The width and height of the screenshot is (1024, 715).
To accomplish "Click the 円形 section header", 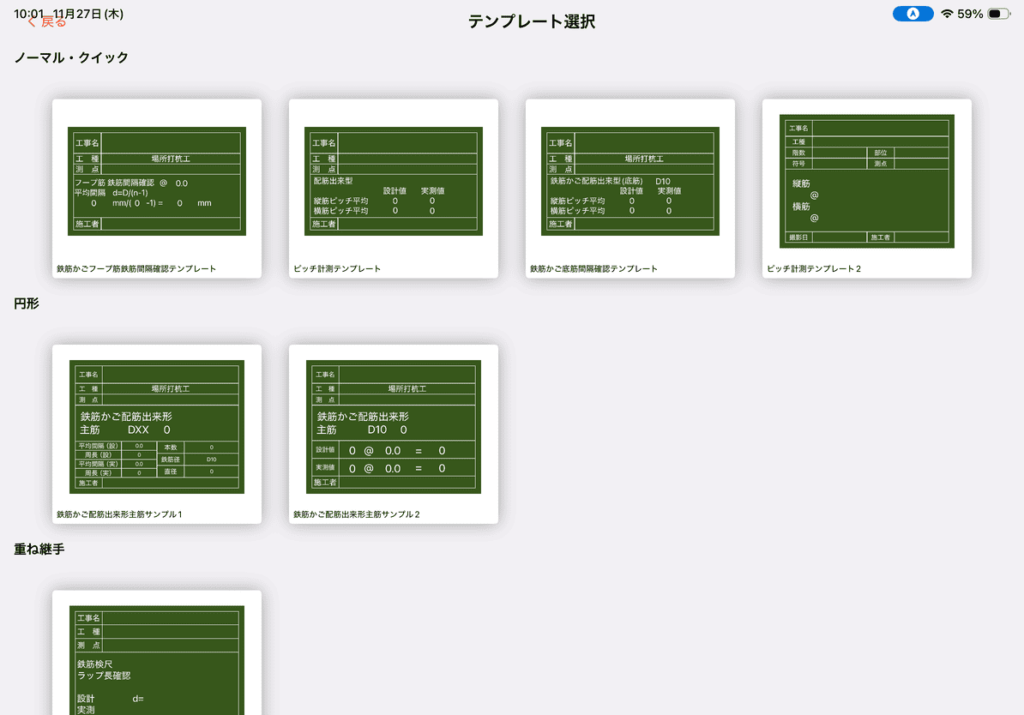I will click(x=26, y=303).
